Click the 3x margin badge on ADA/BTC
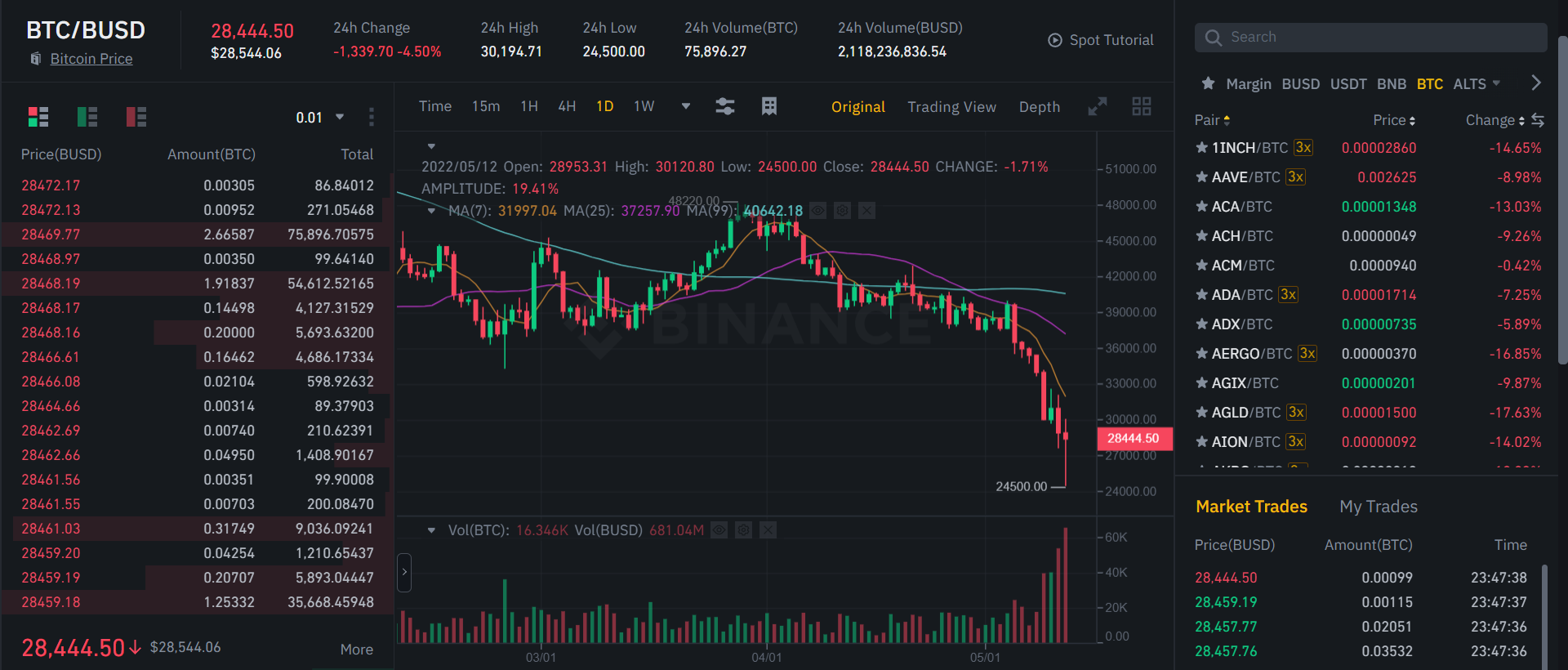This screenshot has height=670, width=1568. [x=1288, y=295]
